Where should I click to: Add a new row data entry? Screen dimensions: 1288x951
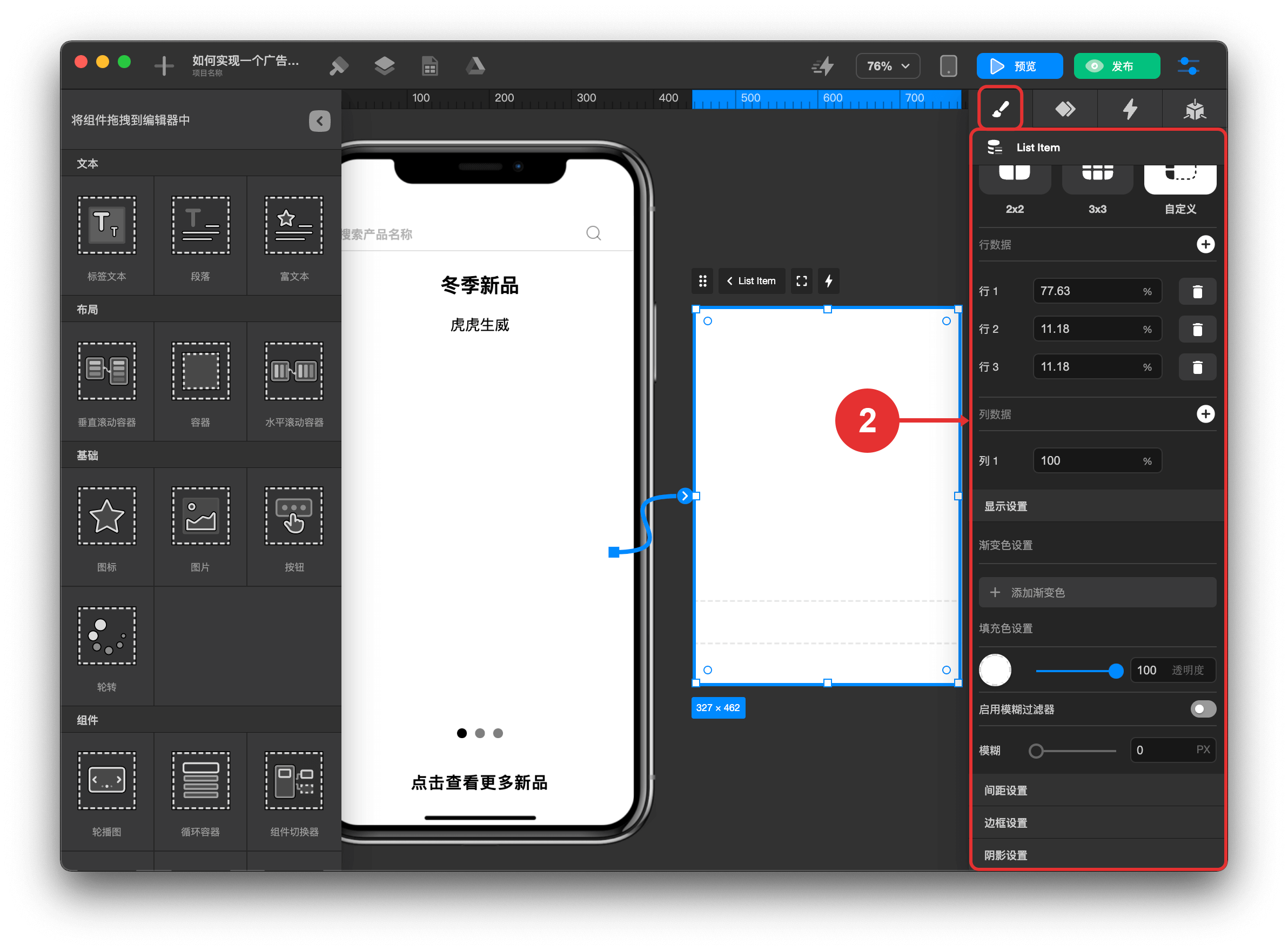(x=1205, y=245)
